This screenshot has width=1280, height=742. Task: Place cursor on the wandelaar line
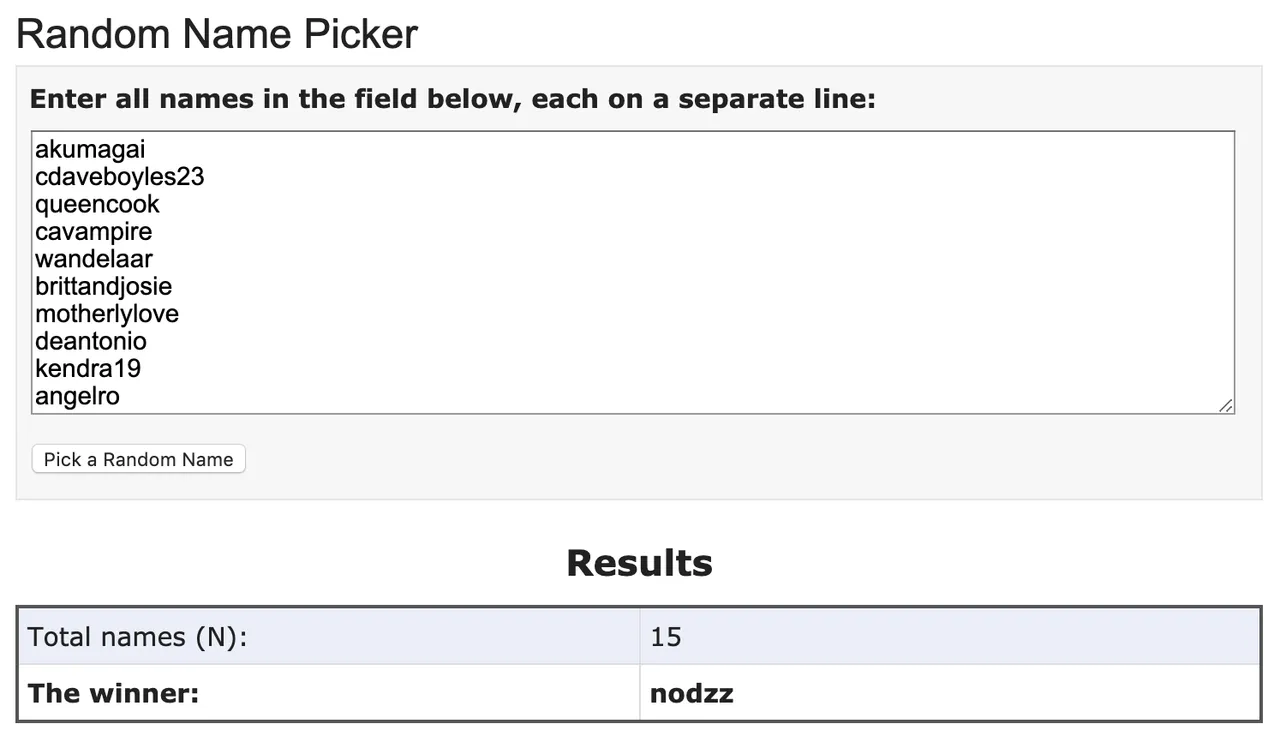[93, 259]
